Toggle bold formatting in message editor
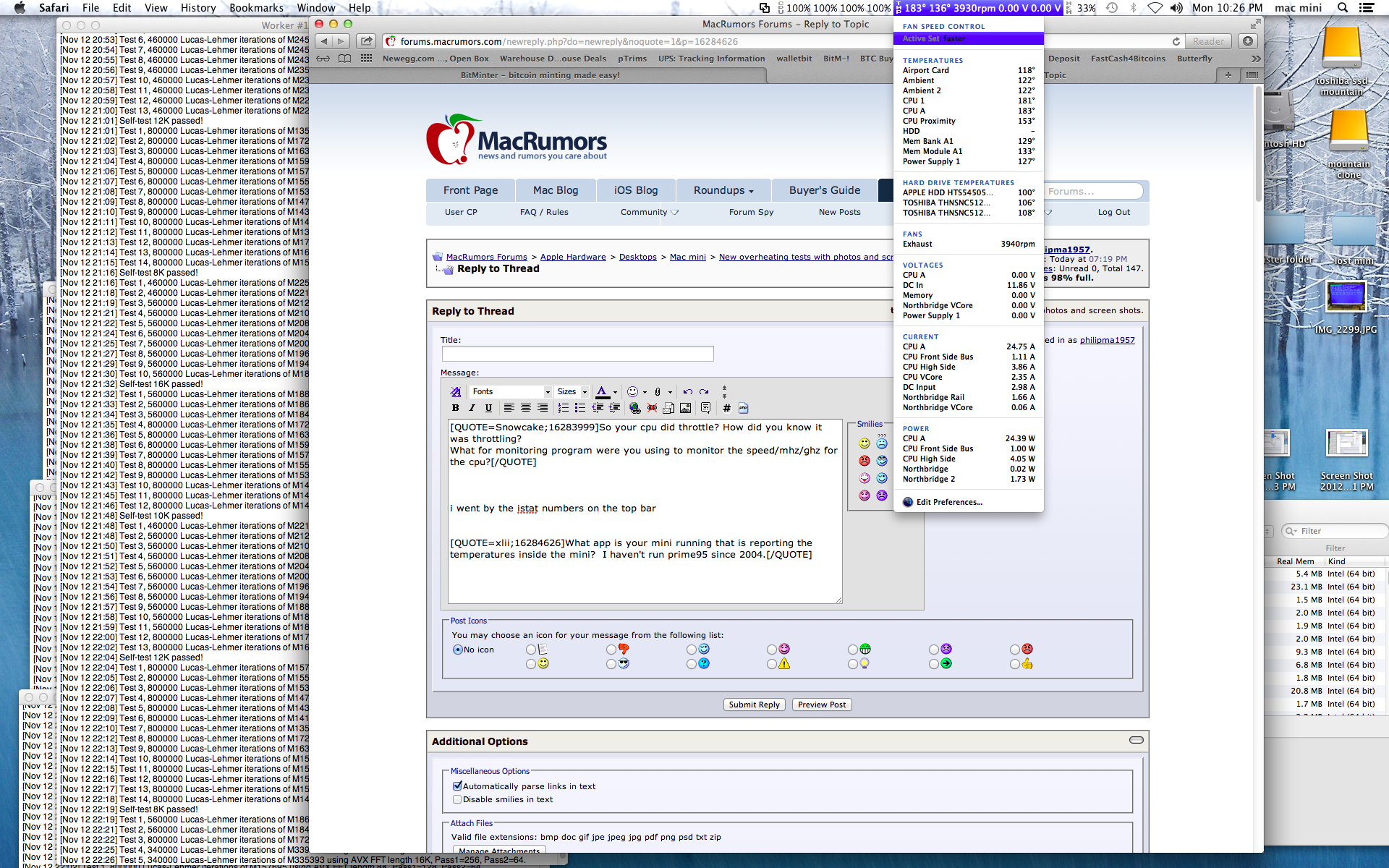The width and height of the screenshot is (1389, 868). coord(455,408)
